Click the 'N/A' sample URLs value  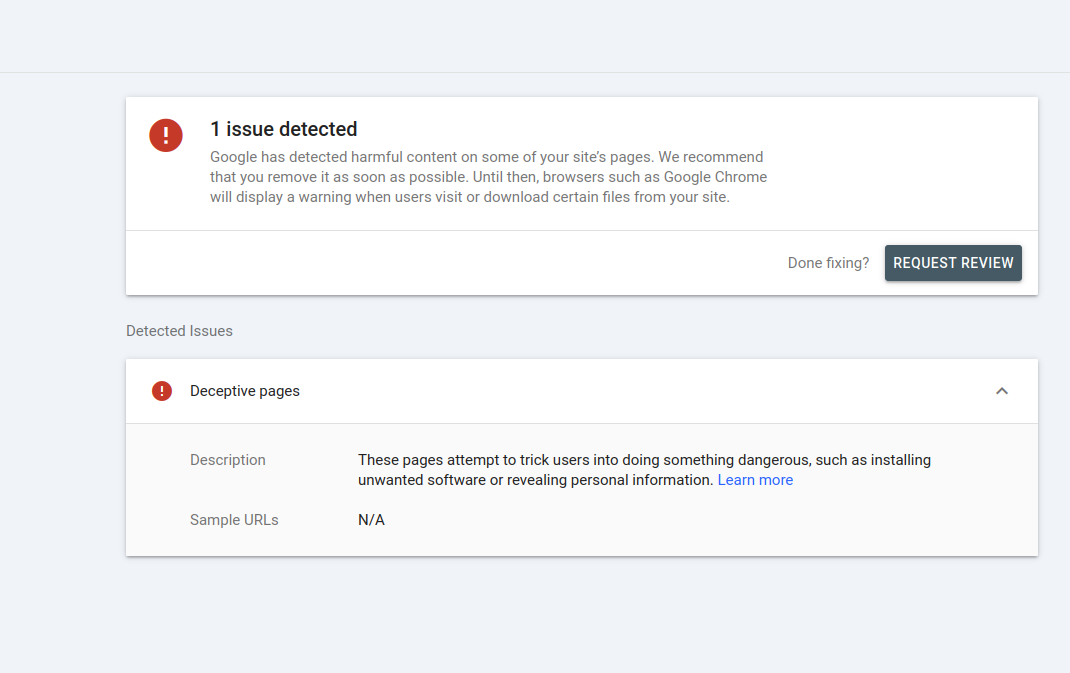pyautogui.click(x=371, y=520)
